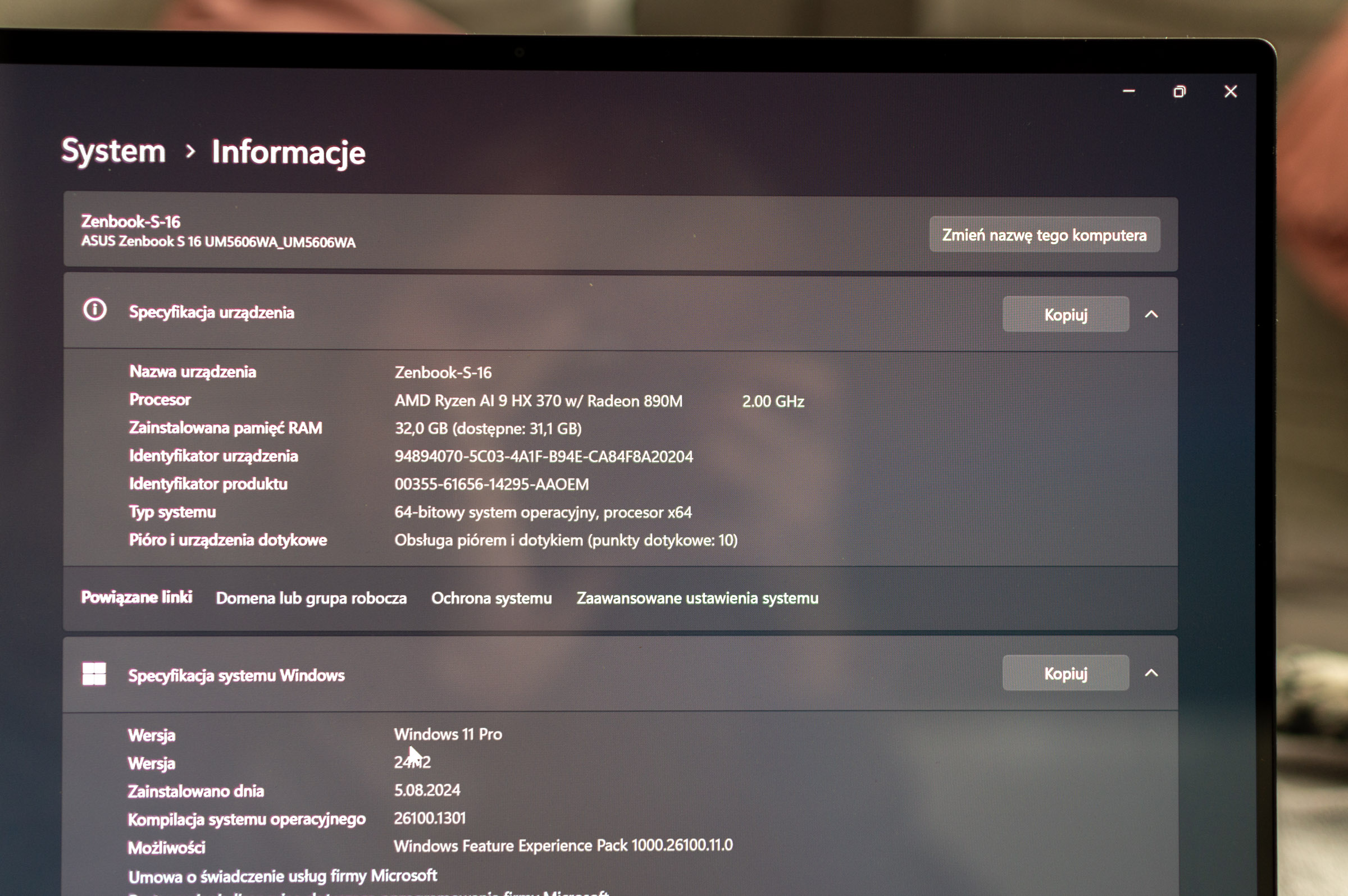Click the Możliwości label
Screen dimensions: 1348x896
pyautogui.click(x=166, y=848)
